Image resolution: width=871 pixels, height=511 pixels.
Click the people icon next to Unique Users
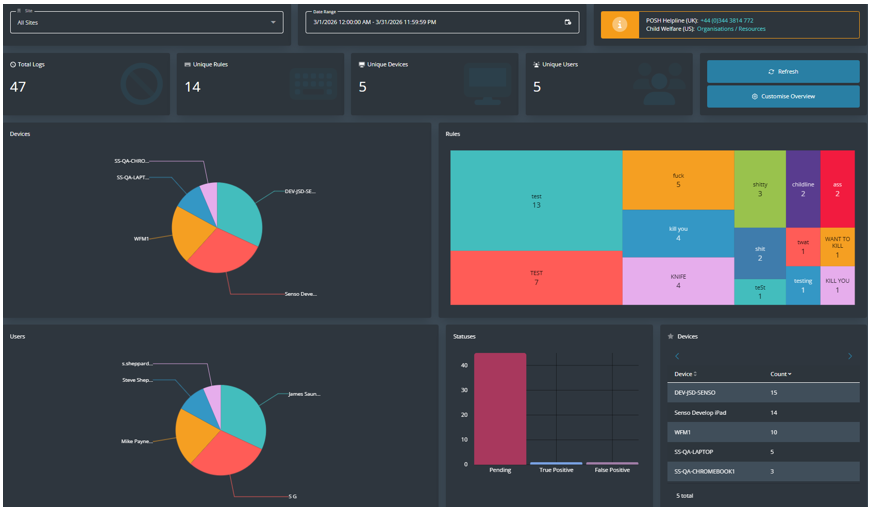pos(536,64)
